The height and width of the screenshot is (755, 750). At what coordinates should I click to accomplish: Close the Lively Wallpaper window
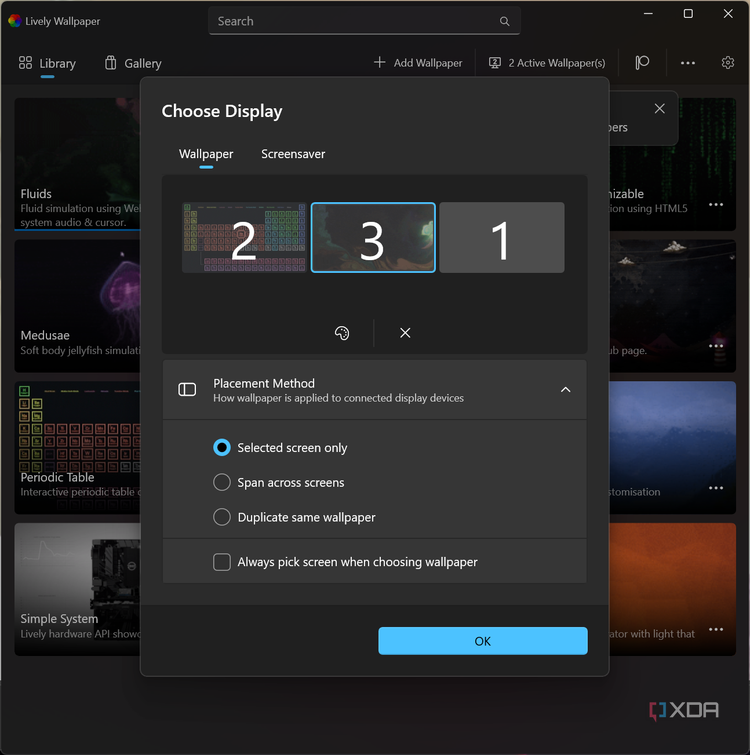pyautogui.click(x=728, y=14)
